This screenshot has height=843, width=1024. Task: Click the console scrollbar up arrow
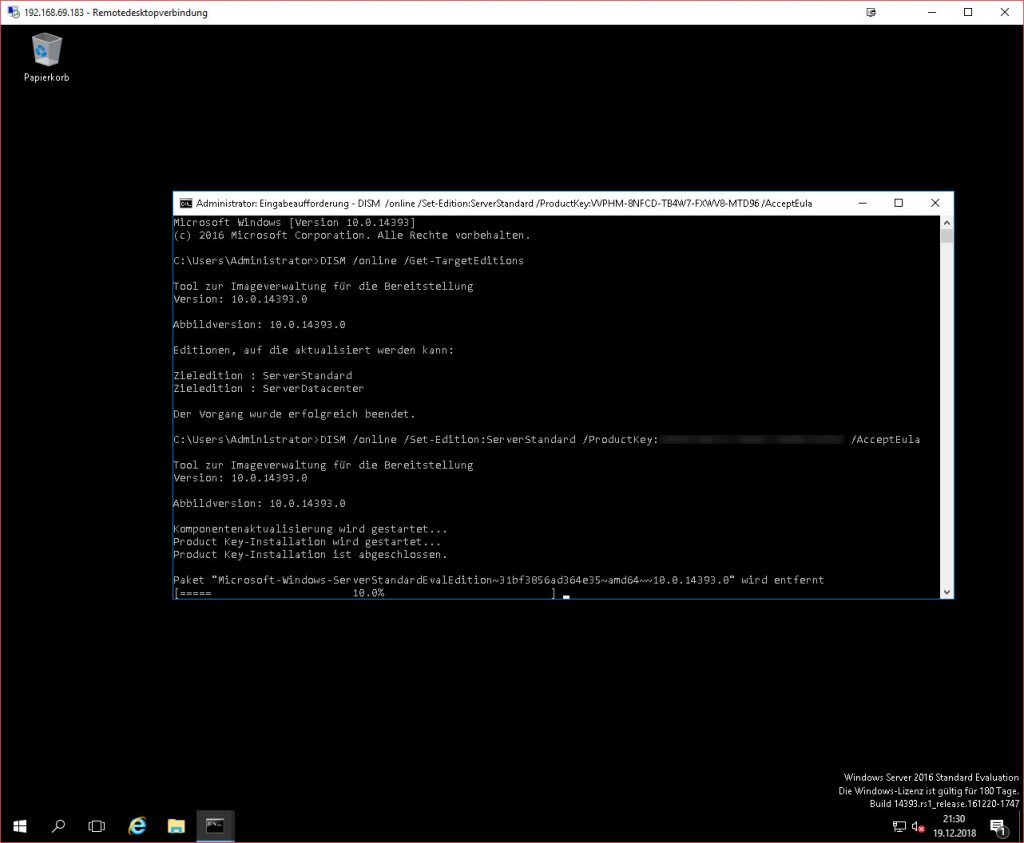946,223
